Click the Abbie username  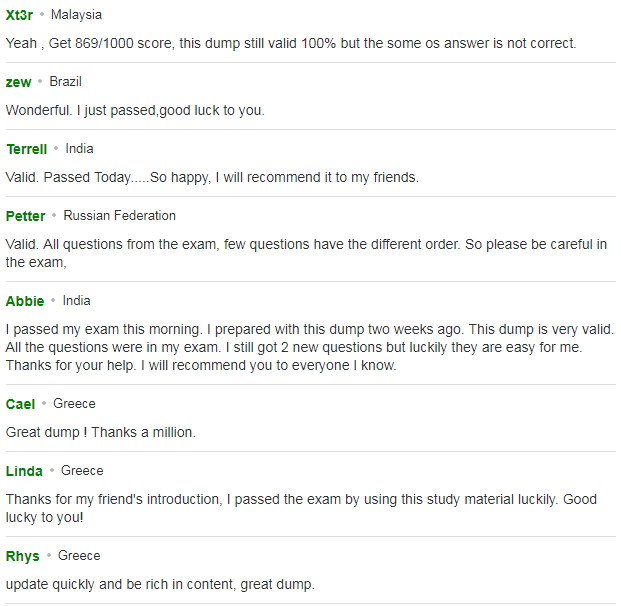[x=25, y=301]
